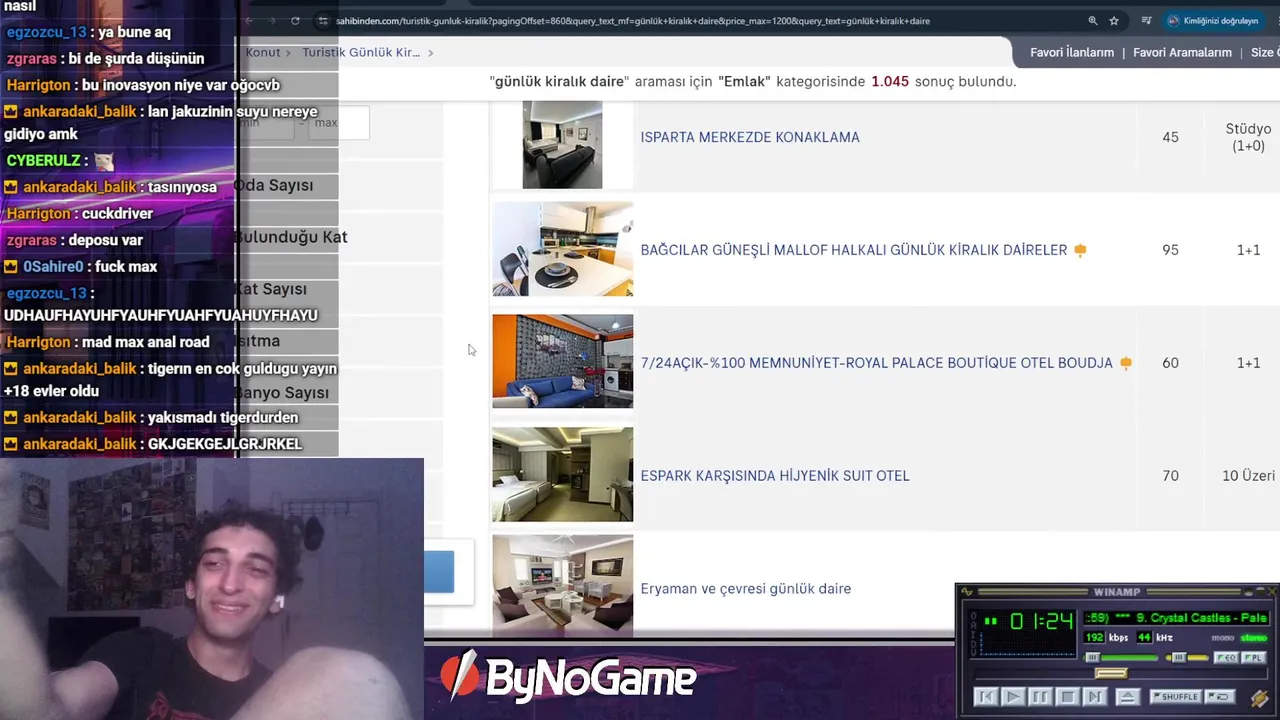Viewport: 1280px width, 720px height.
Task: Click Winamp 01:24 time display
Action: (1042, 621)
